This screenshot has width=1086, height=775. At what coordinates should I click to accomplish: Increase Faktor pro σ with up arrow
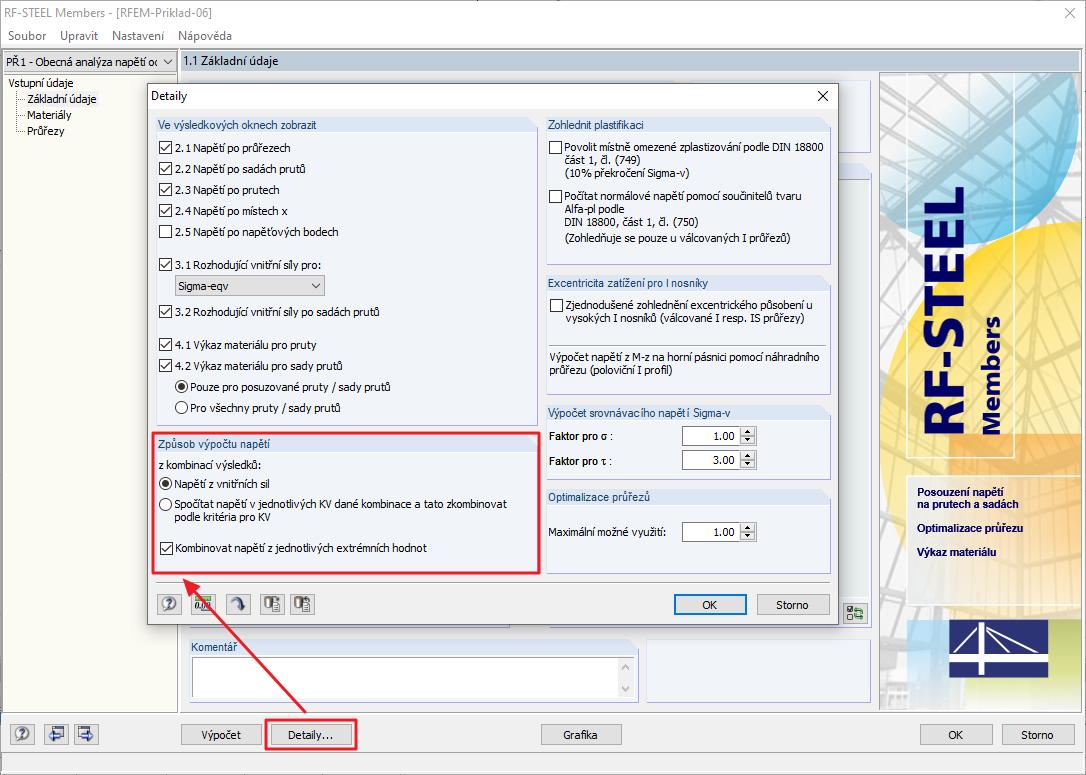click(748, 431)
